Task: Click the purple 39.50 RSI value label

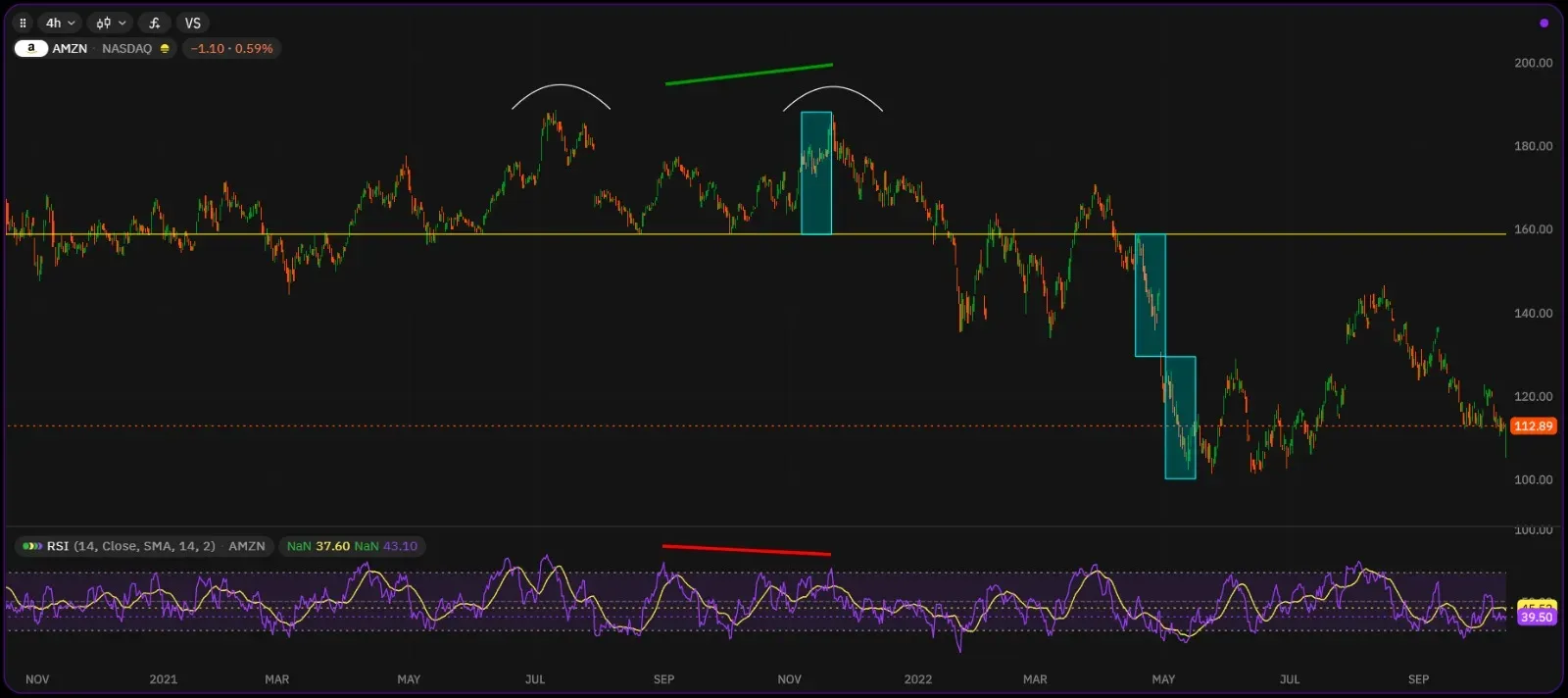Action: (1537, 618)
